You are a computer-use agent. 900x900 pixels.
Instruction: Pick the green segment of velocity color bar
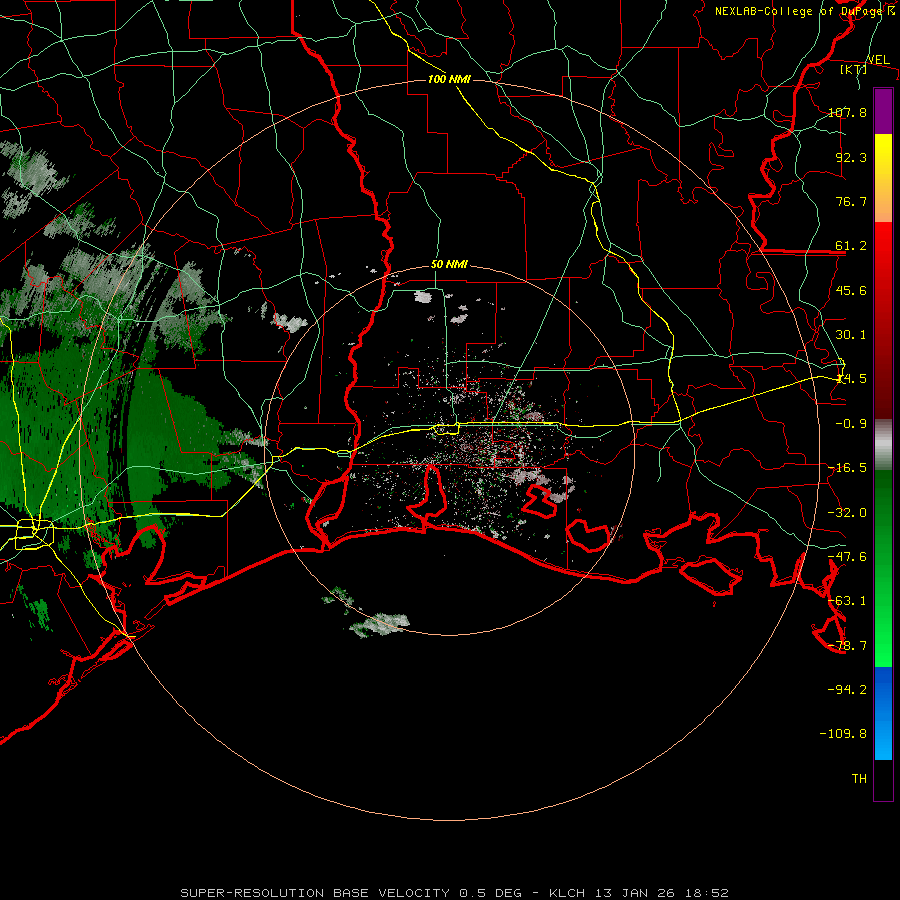pos(883,568)
